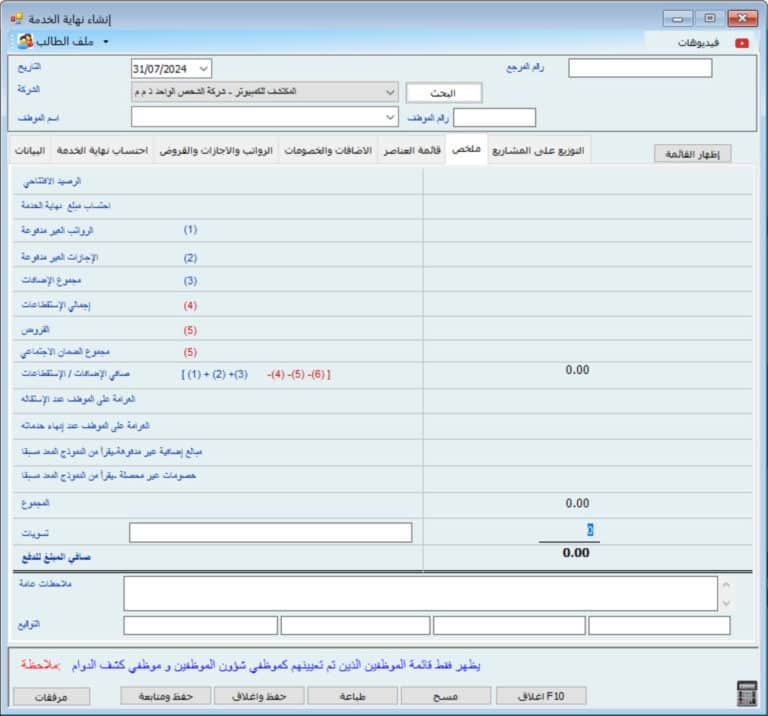
Task: Click the إظهار القائمة show list button
Action: tap(693, 154)
